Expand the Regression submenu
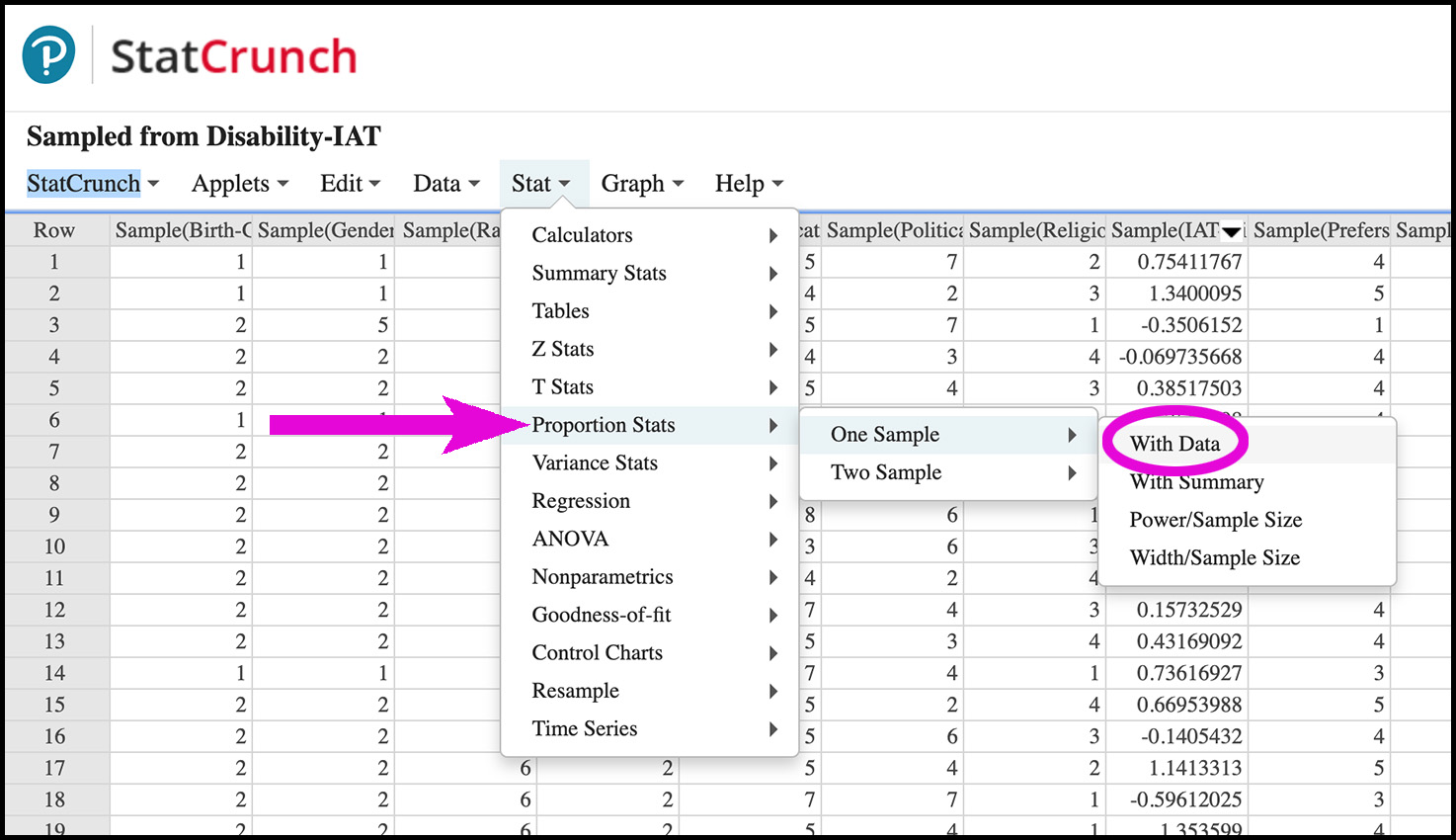 coord(650,501)
